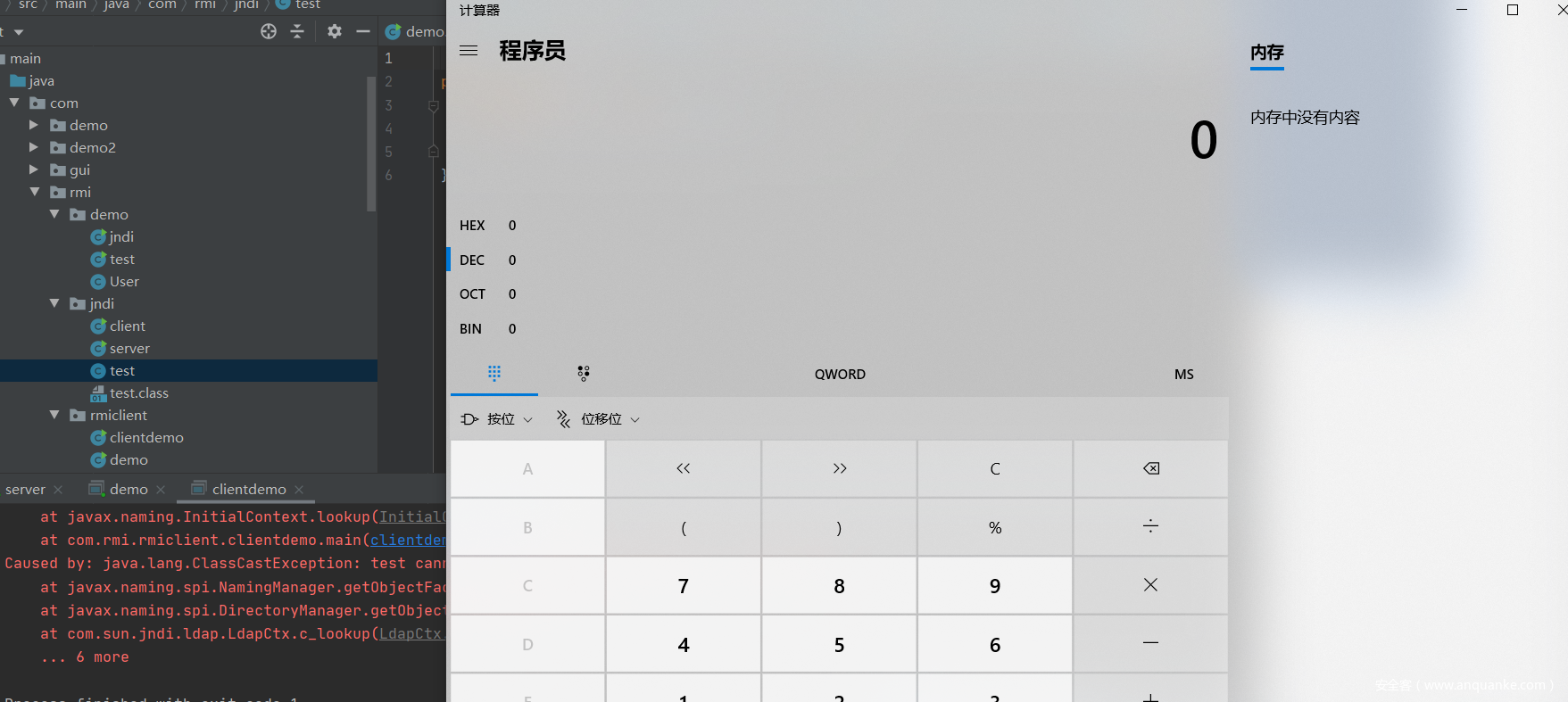This screenshot has width=1568, height=702.
Task: Switch to the bit toggling keypad icon
Action: (x=584, y=373)
